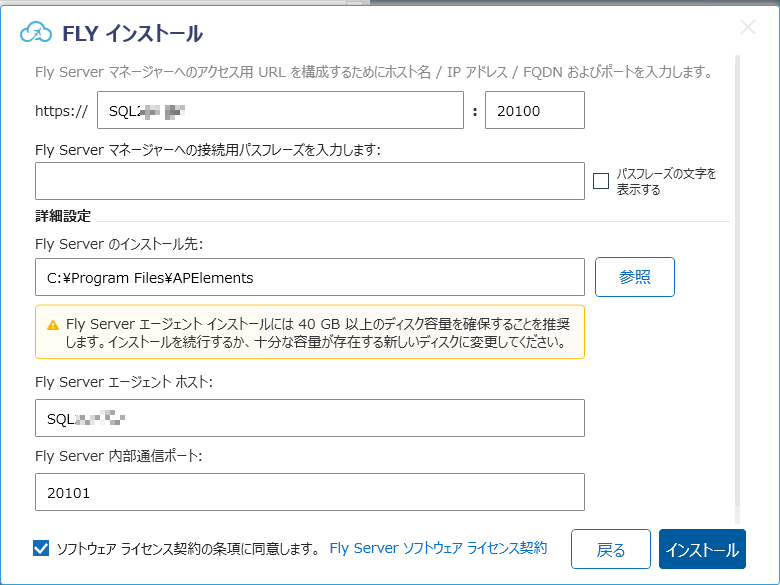Click the 参照 browse button
Viewport: 780px width, 585px height.
click(635, 277)
